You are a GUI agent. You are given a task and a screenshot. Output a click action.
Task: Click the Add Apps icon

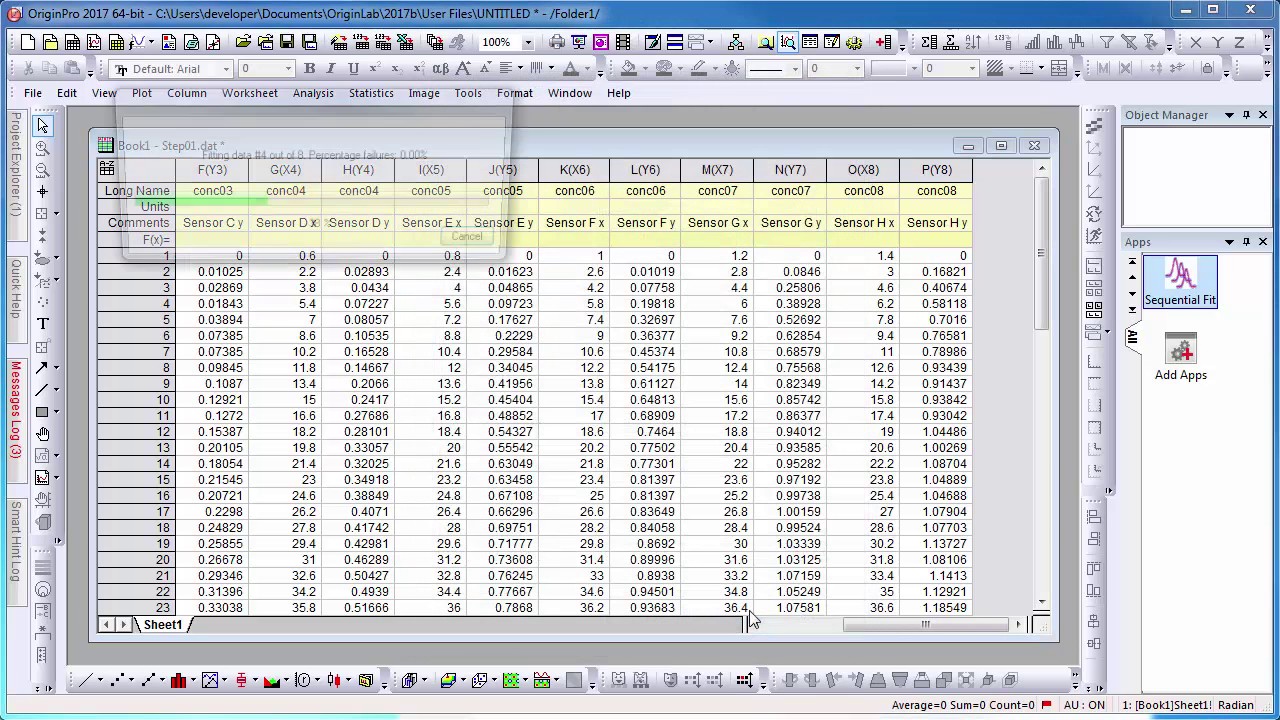tap(1181, 358)
